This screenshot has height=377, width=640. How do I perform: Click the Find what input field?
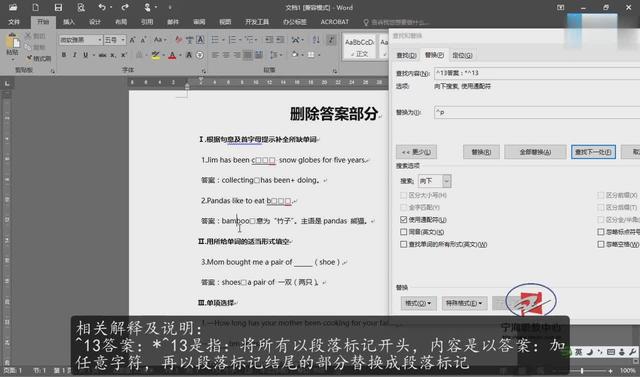tap(537, 73)
